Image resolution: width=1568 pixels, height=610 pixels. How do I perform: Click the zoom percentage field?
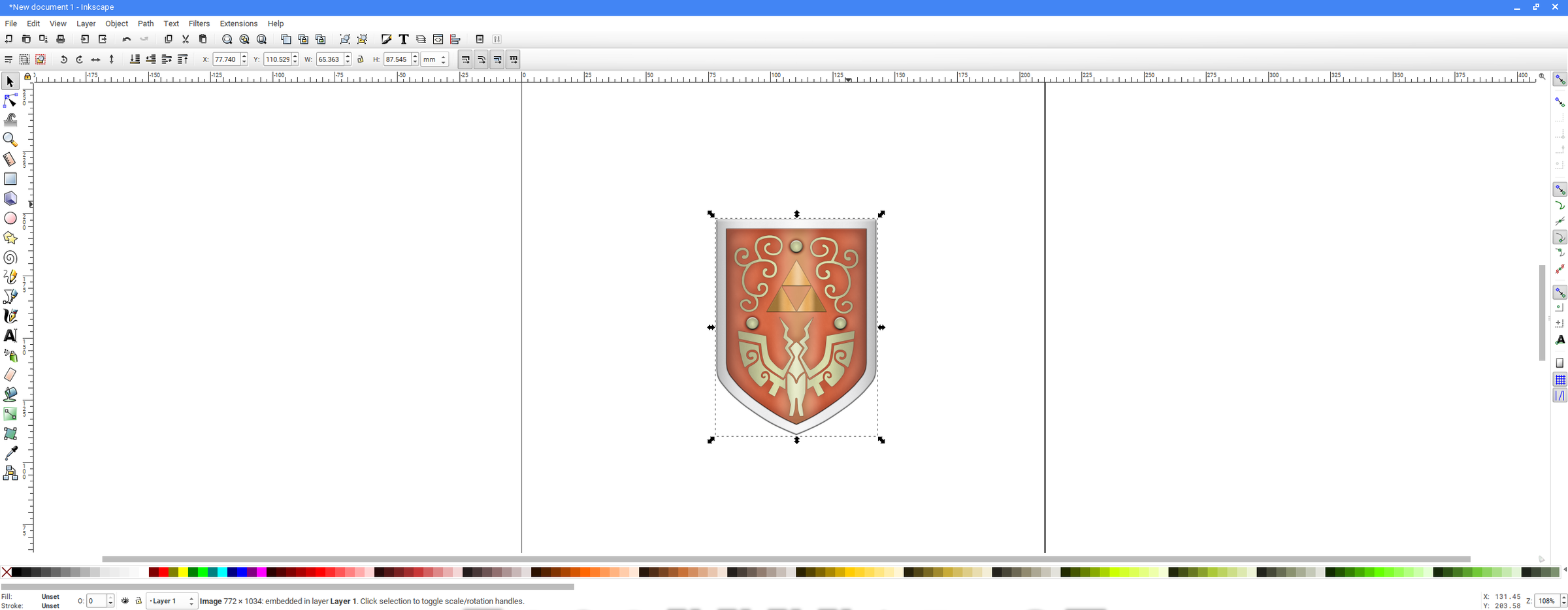pos(1546,601)
